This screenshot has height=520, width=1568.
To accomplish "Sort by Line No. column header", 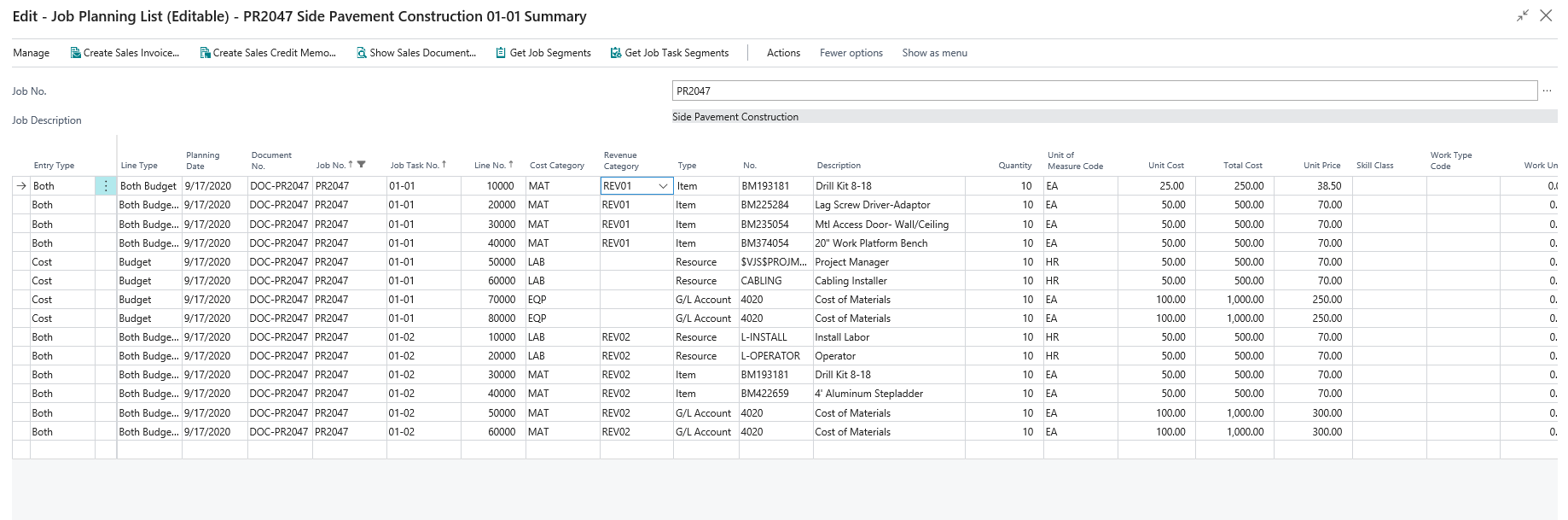I will pos(493,166).
